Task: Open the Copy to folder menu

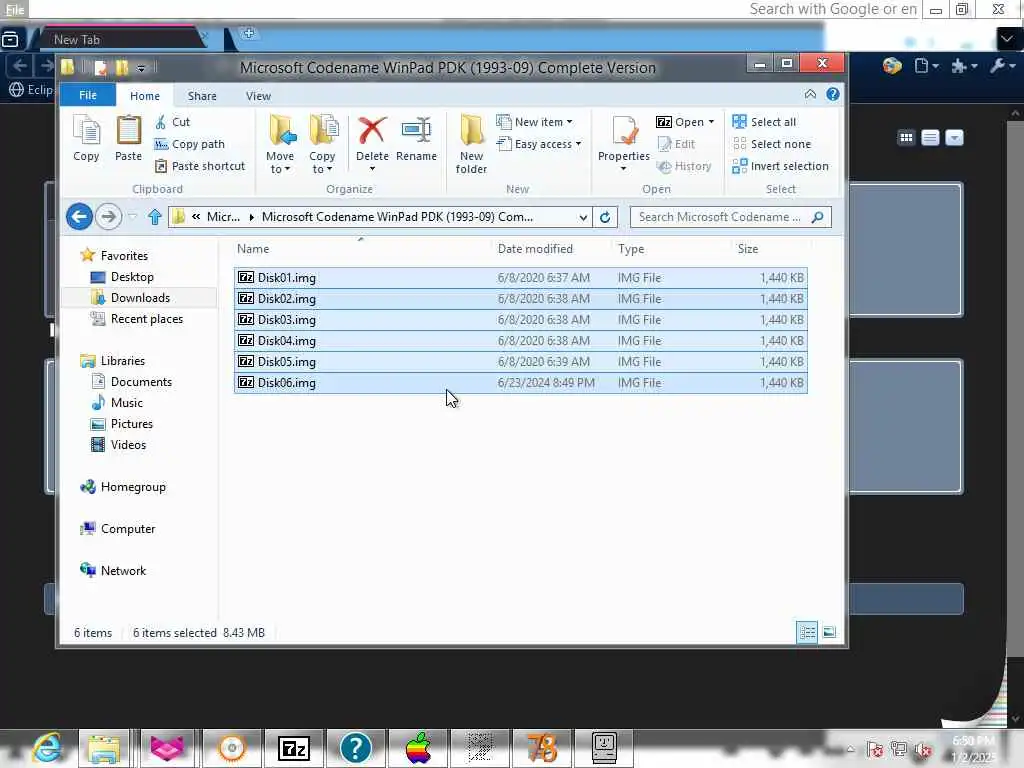Action: pos(322,144)
